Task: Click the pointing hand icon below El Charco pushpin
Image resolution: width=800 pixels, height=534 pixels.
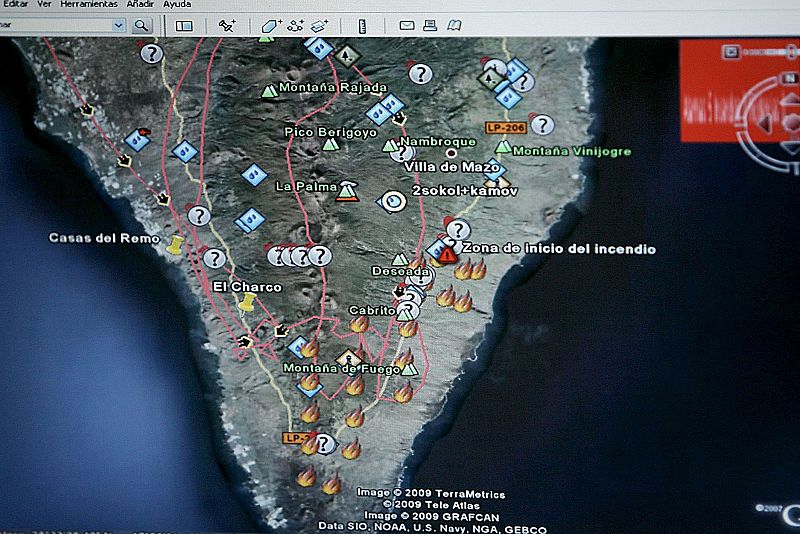Action: tap(245, 342)
